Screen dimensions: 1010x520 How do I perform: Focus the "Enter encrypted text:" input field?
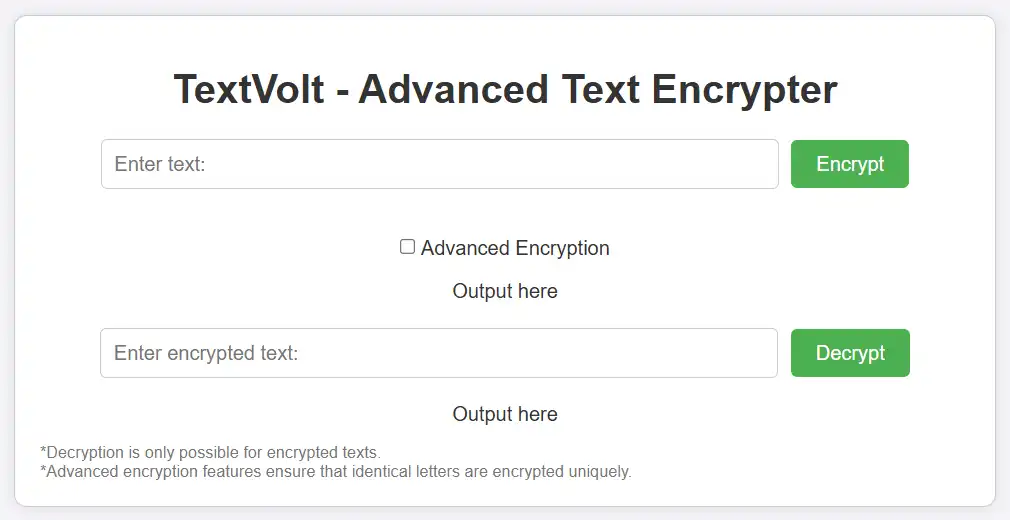pyautogui.click(x=438, y=353)
